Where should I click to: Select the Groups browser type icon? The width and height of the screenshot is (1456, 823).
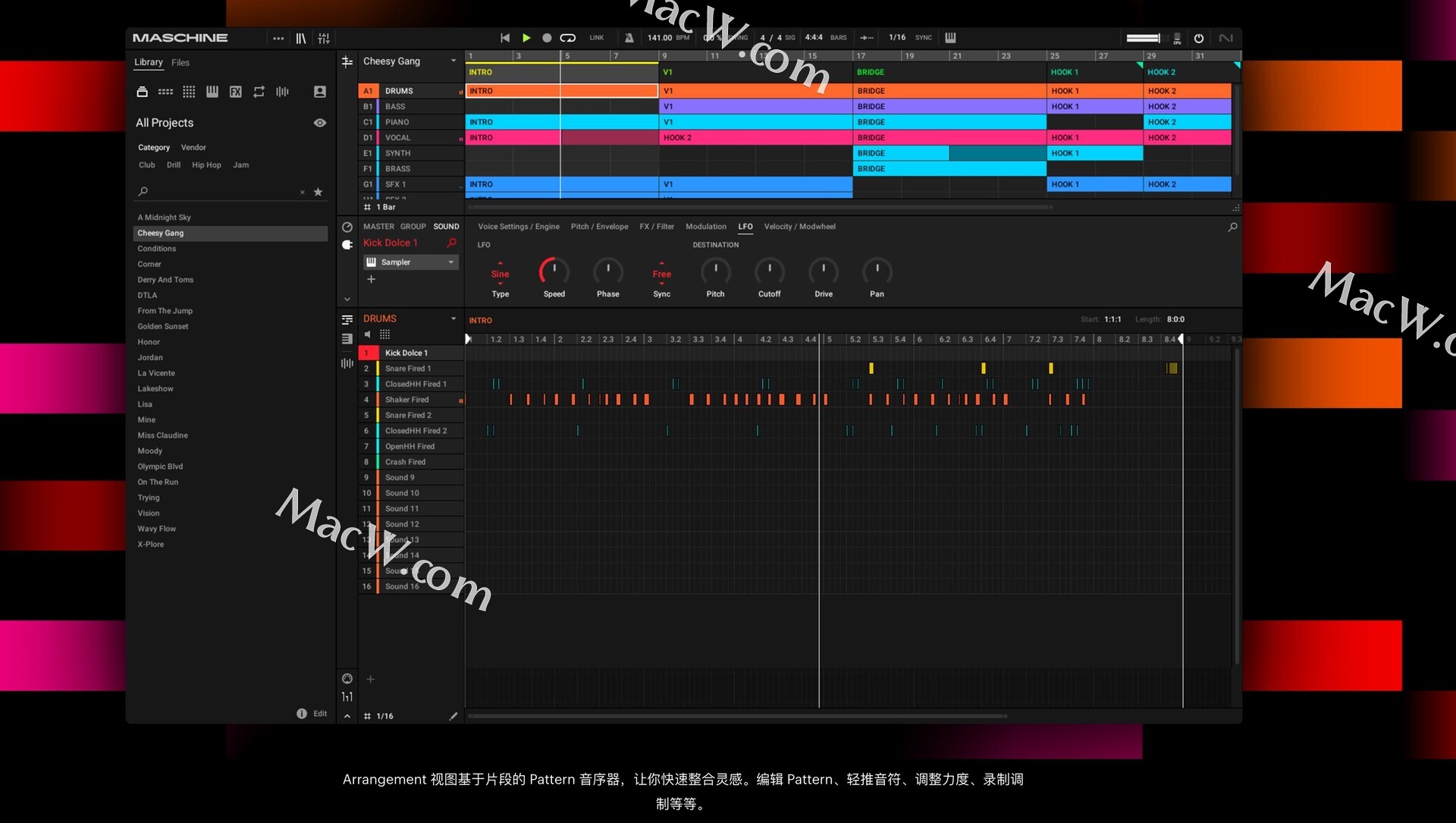165,92
